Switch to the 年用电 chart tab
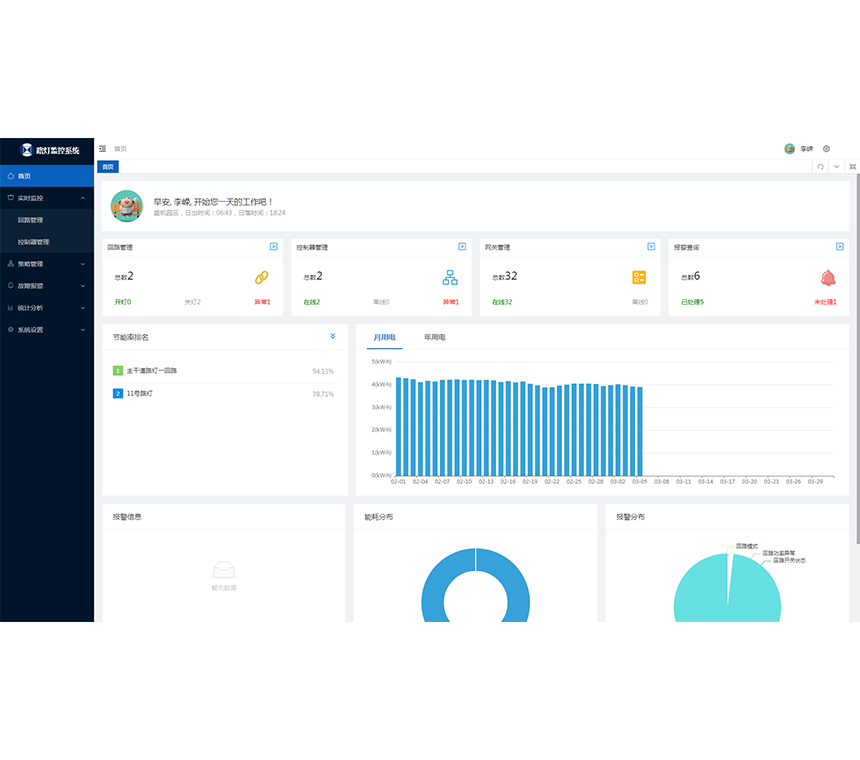Viewport: 860px width, 760px height. pos(435,338)
